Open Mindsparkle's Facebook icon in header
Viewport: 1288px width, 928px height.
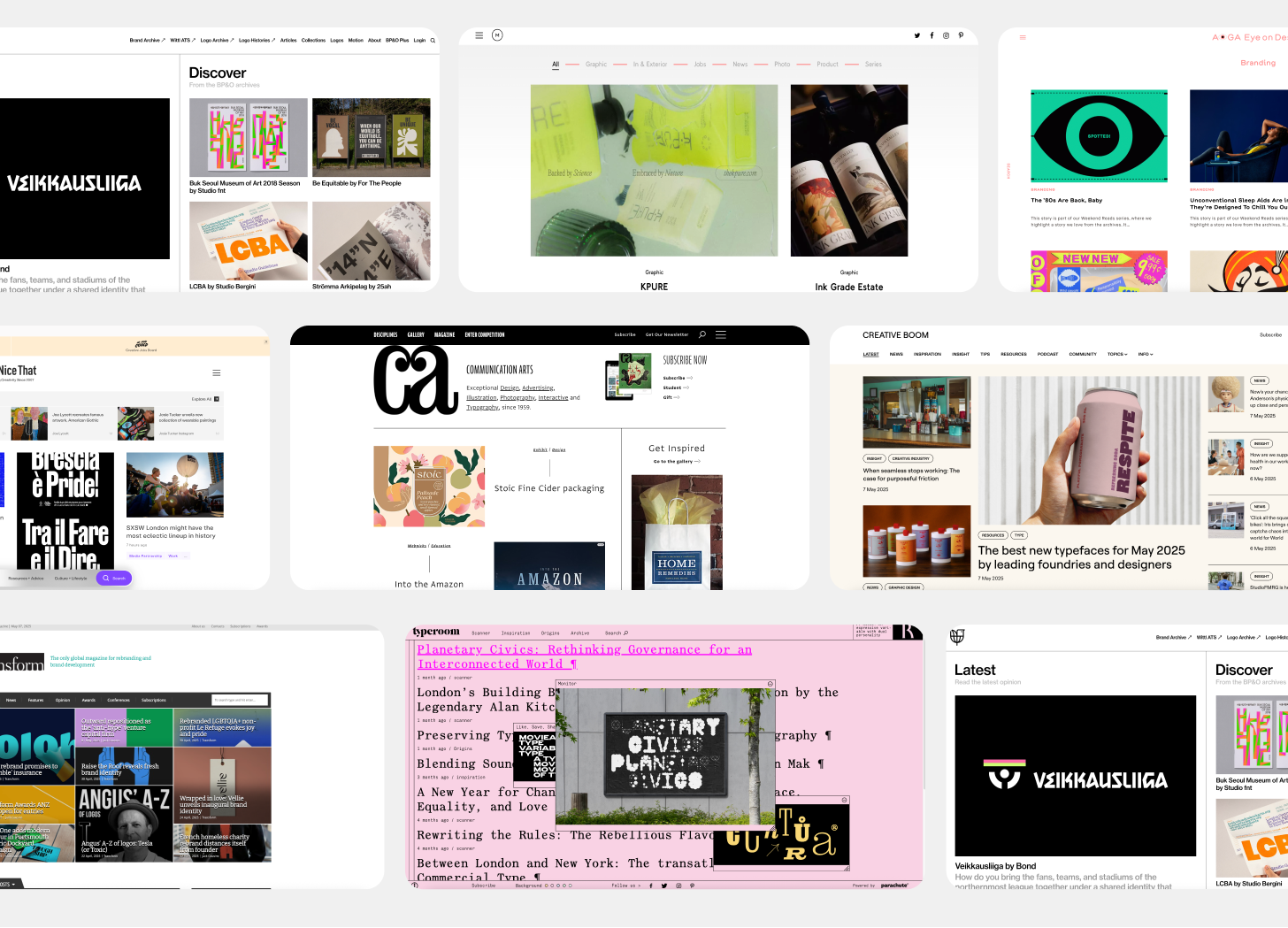[931, 35]
